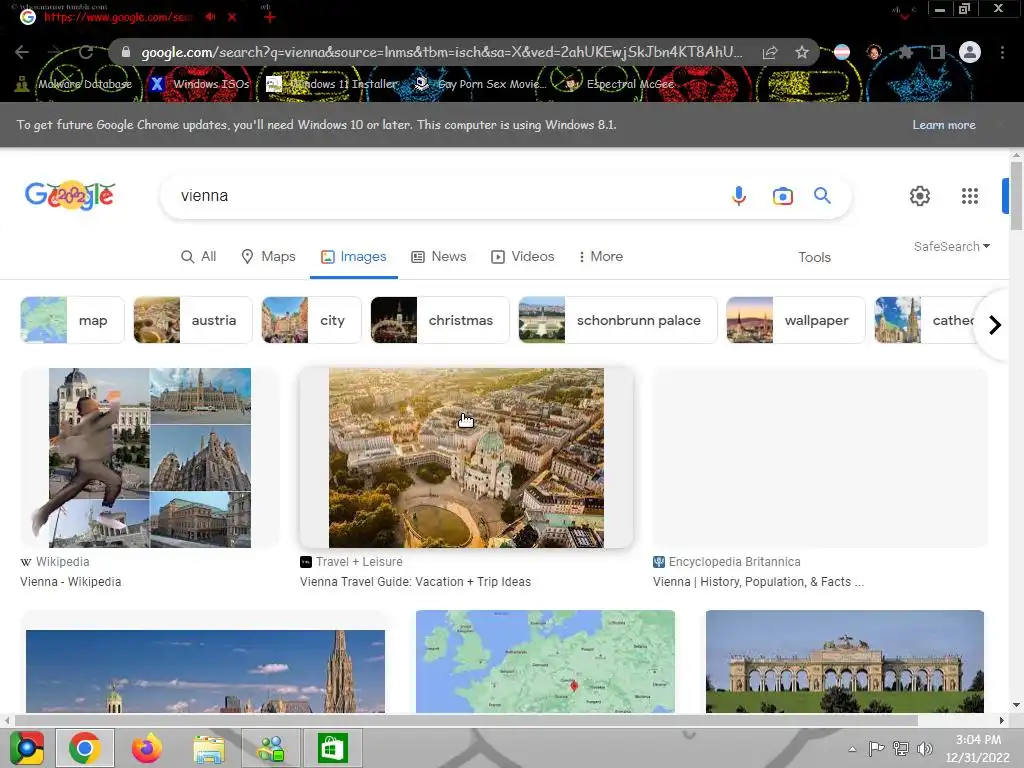Open the Google apps grid
The height and width of the screenshot is (768, 1024).
[x=970, y=196]
